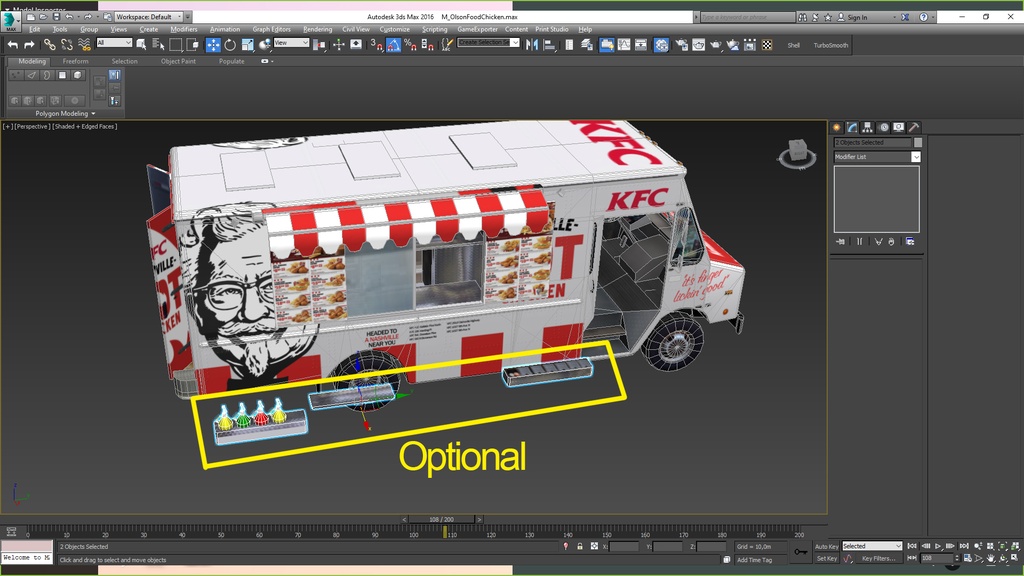The width and height of the screenshot is (1024, 576).
Task: Activate the Select and Rotate tool
Action: click(x=230, y=45)
